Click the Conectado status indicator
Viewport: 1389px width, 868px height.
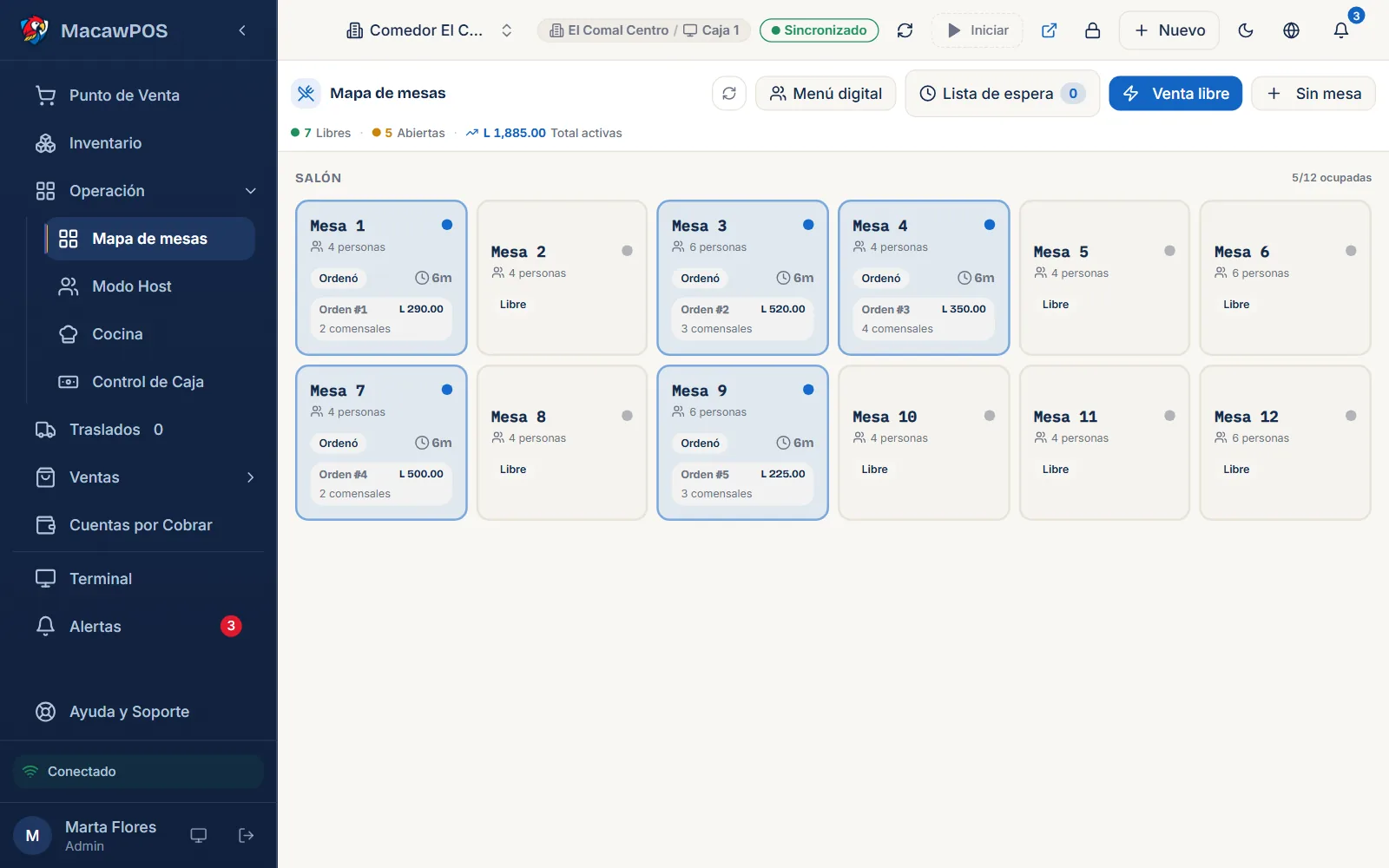[139, 772]
